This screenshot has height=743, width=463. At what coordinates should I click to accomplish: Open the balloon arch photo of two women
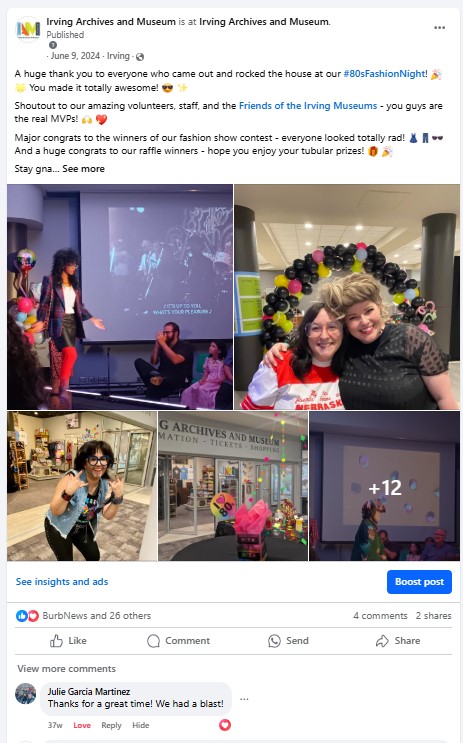pos(347,297)
